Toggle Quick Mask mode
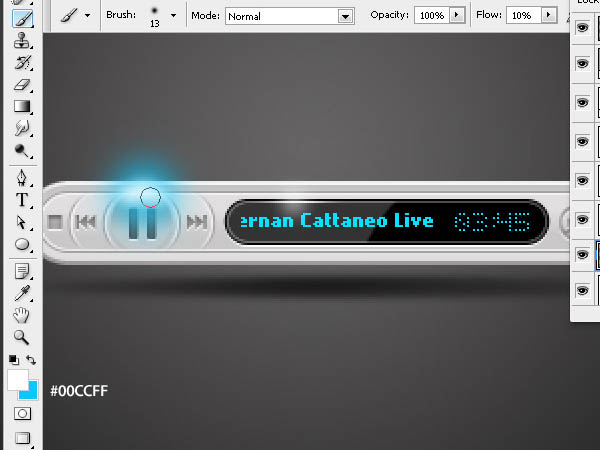The width and height of the screenshot is (600, 450). [23, 414]
